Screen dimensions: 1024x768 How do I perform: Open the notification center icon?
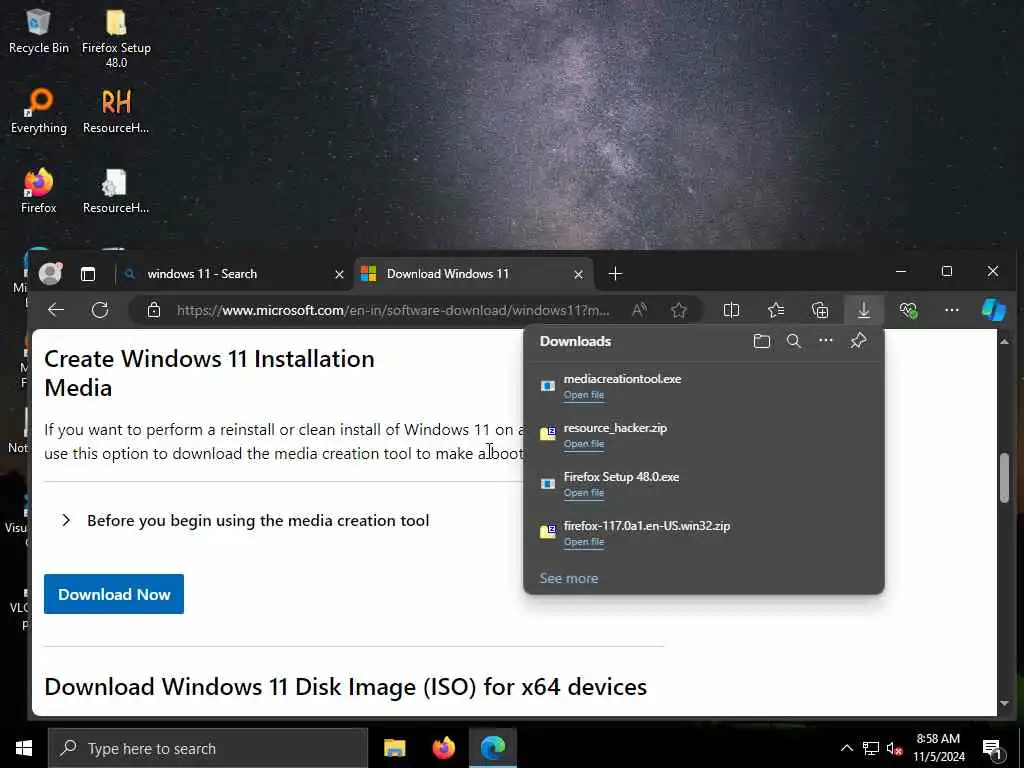(x=993, y=749)
